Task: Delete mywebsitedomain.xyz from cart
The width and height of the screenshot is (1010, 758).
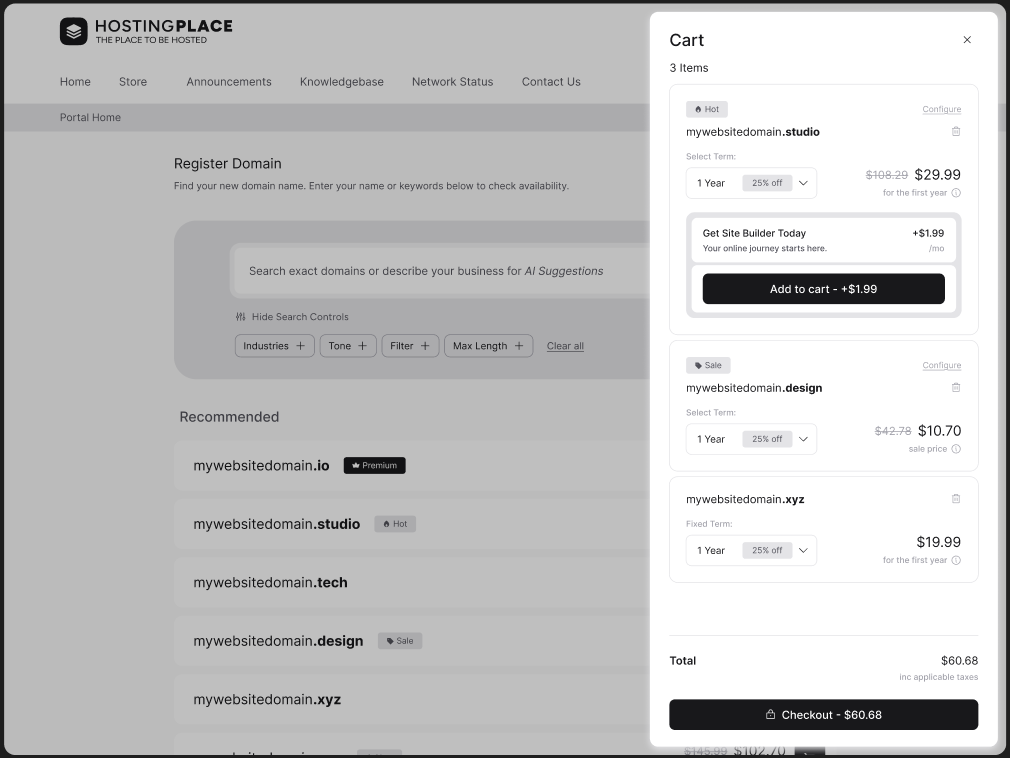Action: point(956,498)
